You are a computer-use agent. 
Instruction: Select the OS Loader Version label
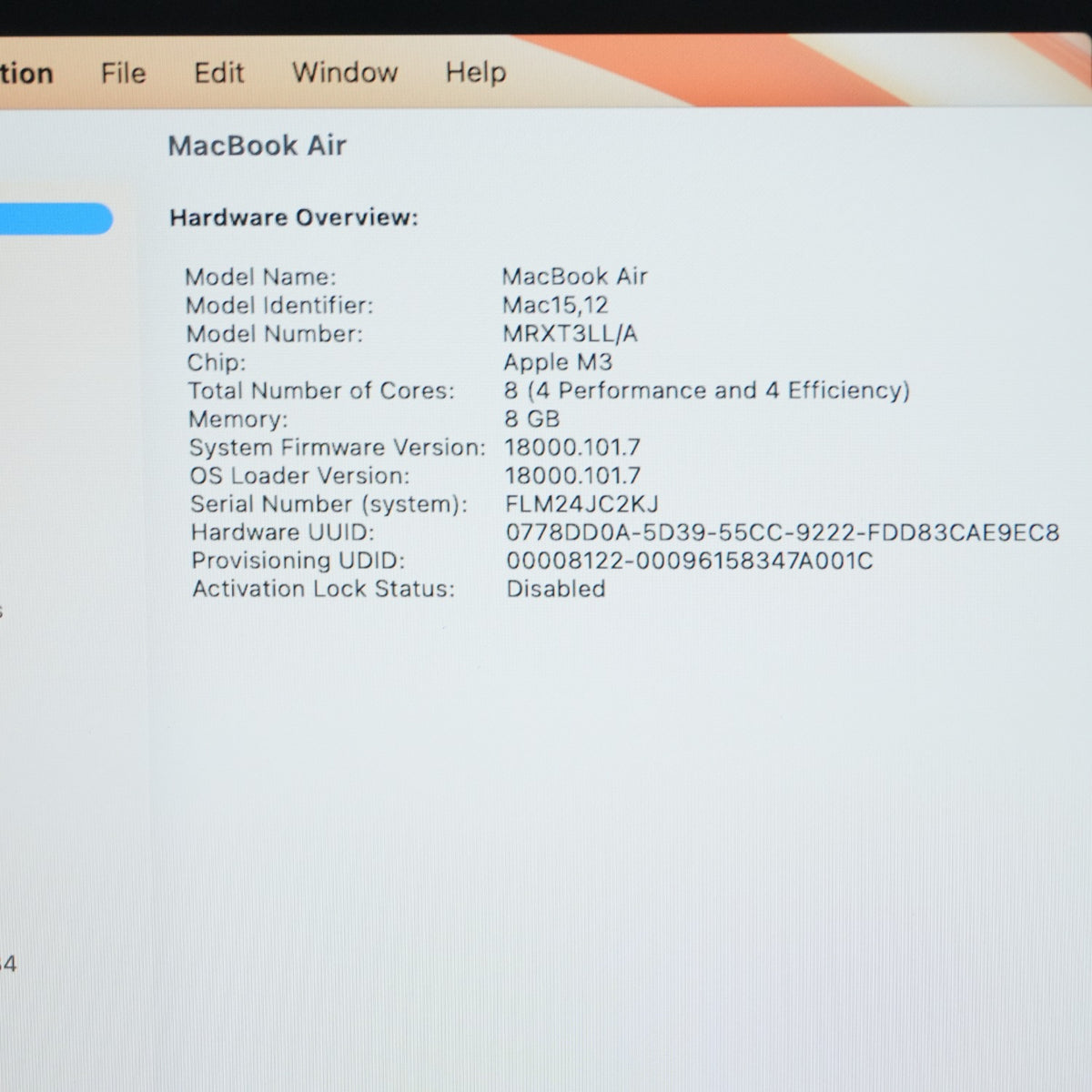[x=299, y=476]
